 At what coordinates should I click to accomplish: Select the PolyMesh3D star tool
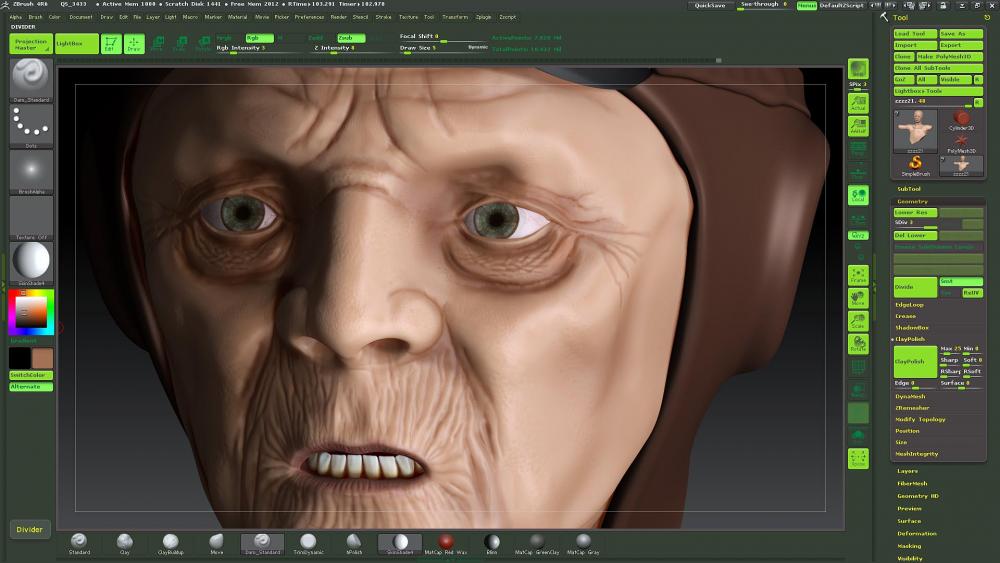pyautogui.click(x=961, y=143)
